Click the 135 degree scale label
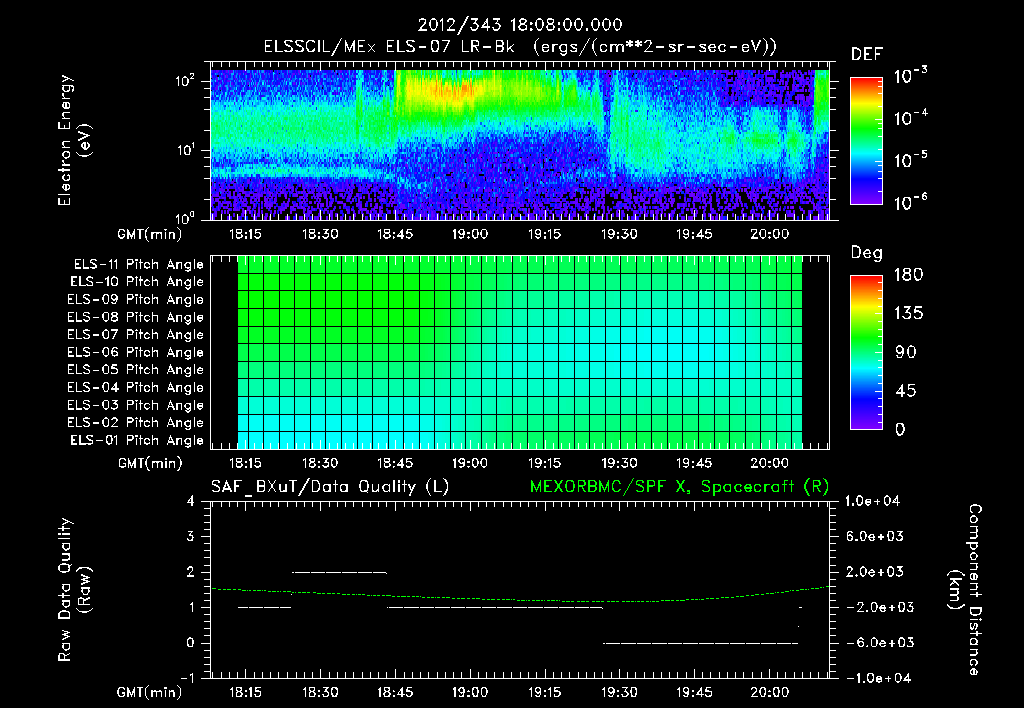 coord(908,313)
